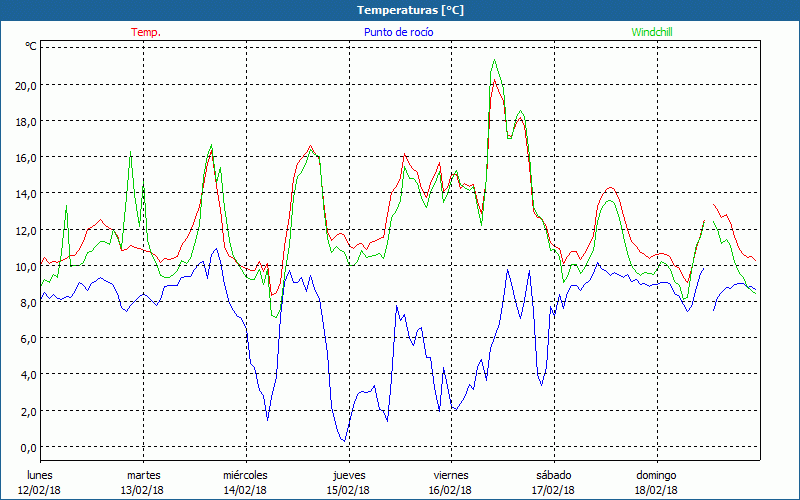Click the Temperaturas [°C] title bar
The height and width of the screenshot is (500, 800).
pyautogui.click(x=400, y=10)
